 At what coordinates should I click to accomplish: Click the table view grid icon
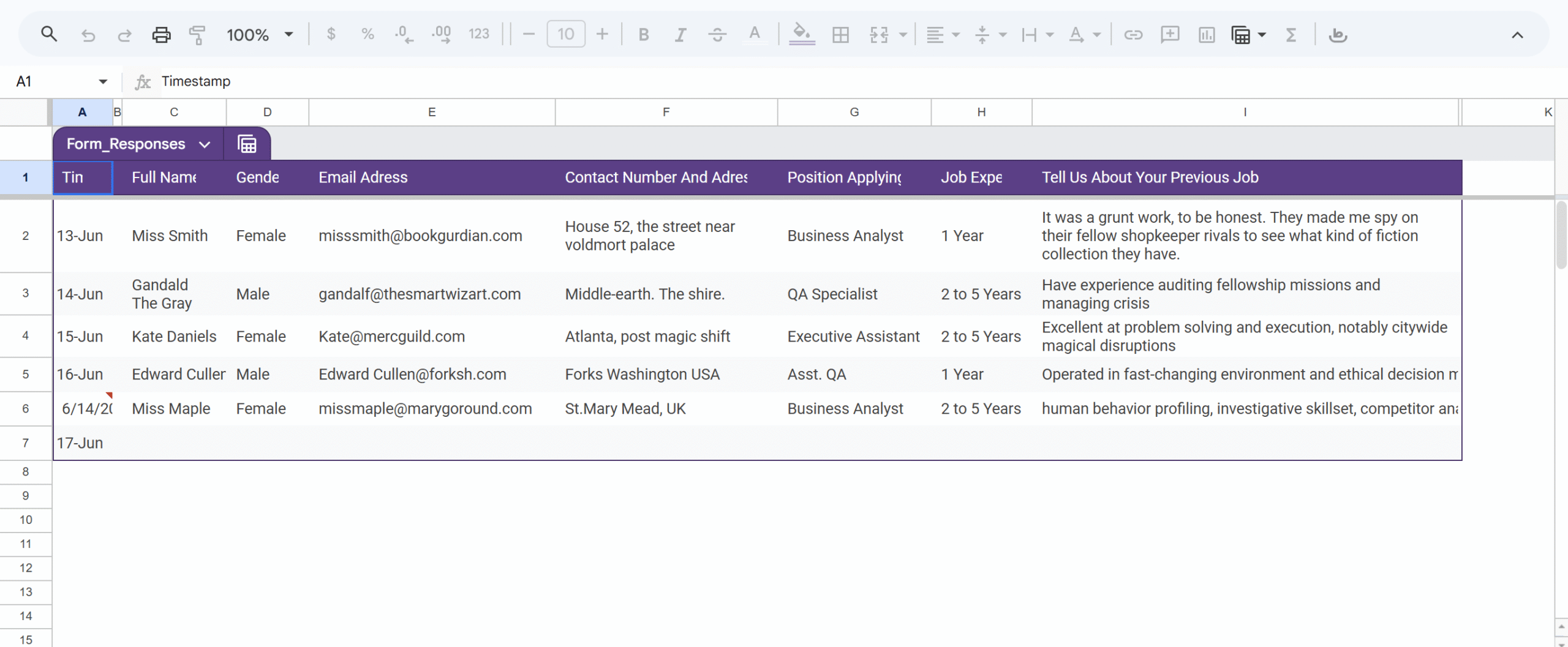pos(247,144)
